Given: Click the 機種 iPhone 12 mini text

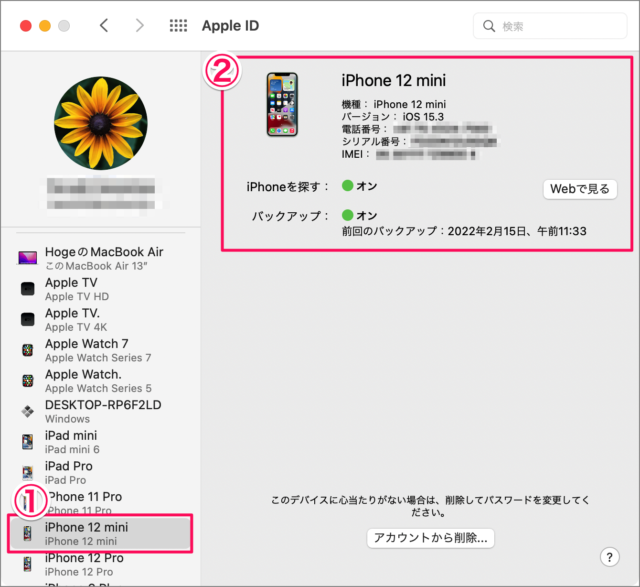Looking at the screenshot, I should click(x=393, y=104).
